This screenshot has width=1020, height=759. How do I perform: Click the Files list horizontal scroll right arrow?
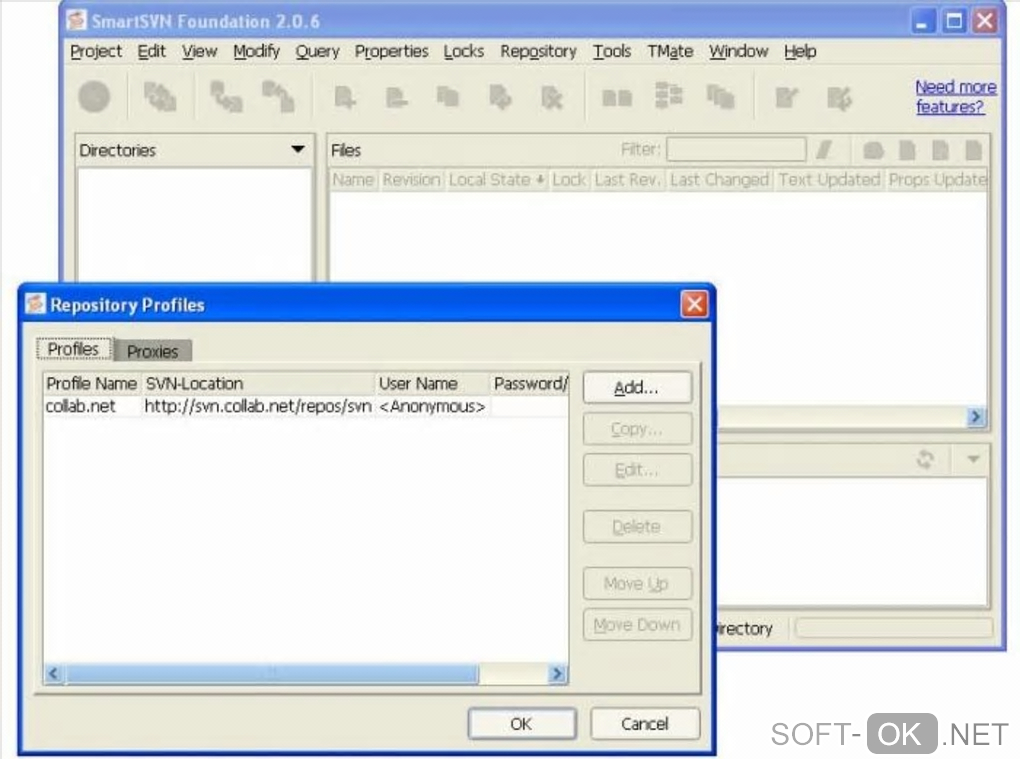[x=975, y=417]
